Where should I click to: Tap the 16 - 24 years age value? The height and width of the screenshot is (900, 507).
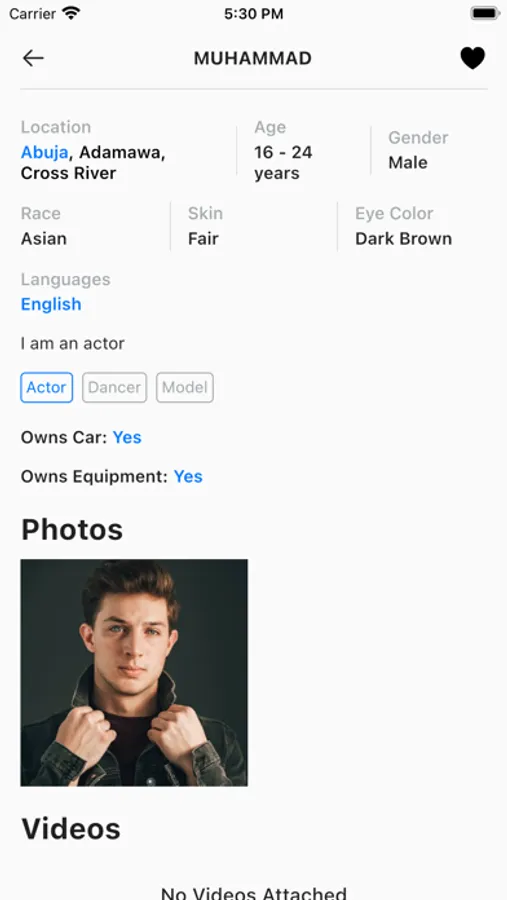[283, 163]
